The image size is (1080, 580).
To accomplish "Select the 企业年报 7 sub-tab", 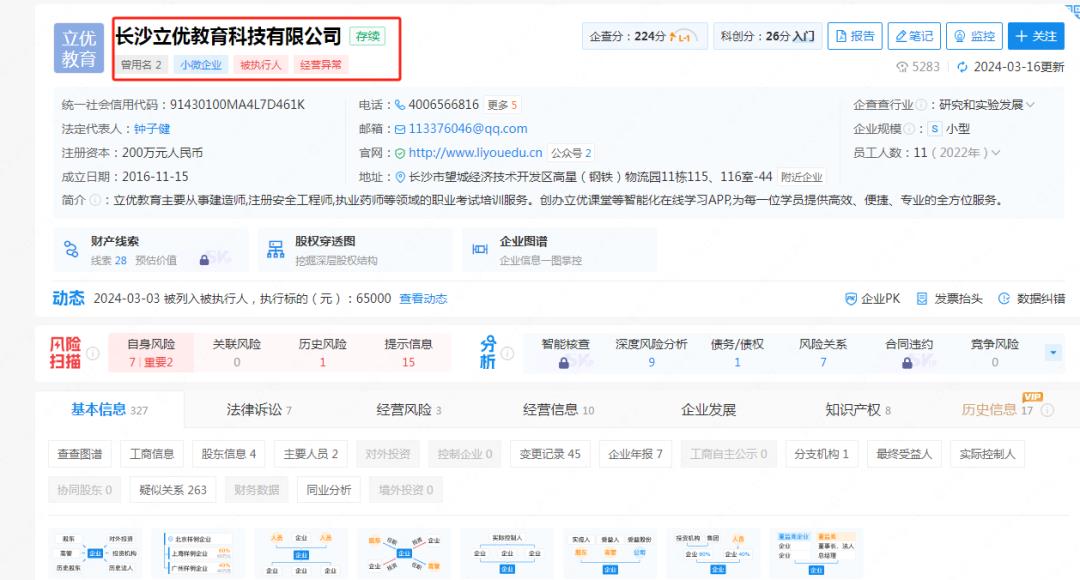I will pyautogui.click(x=635, y=454).
